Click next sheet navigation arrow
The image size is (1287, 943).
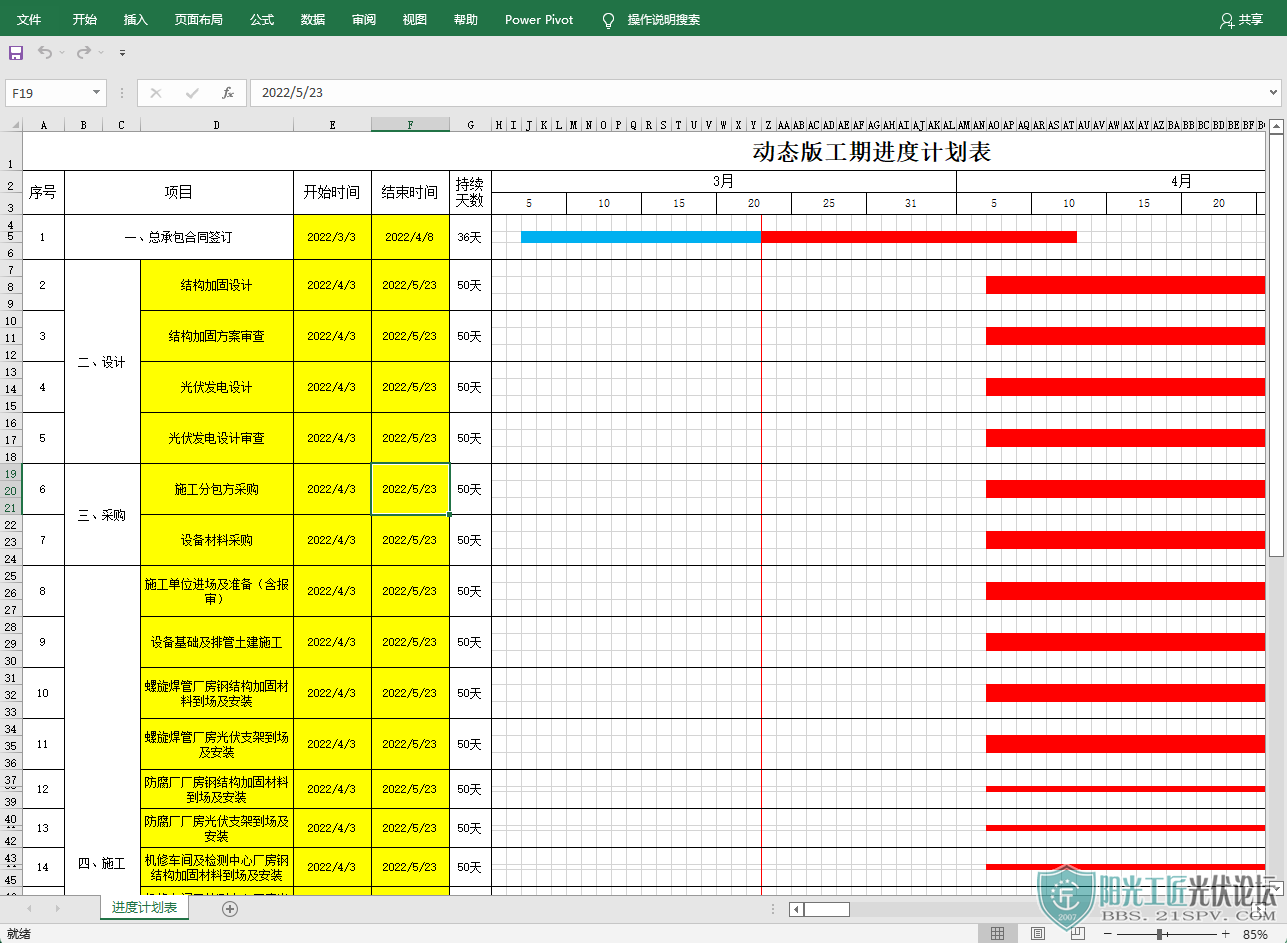[57, 908]
